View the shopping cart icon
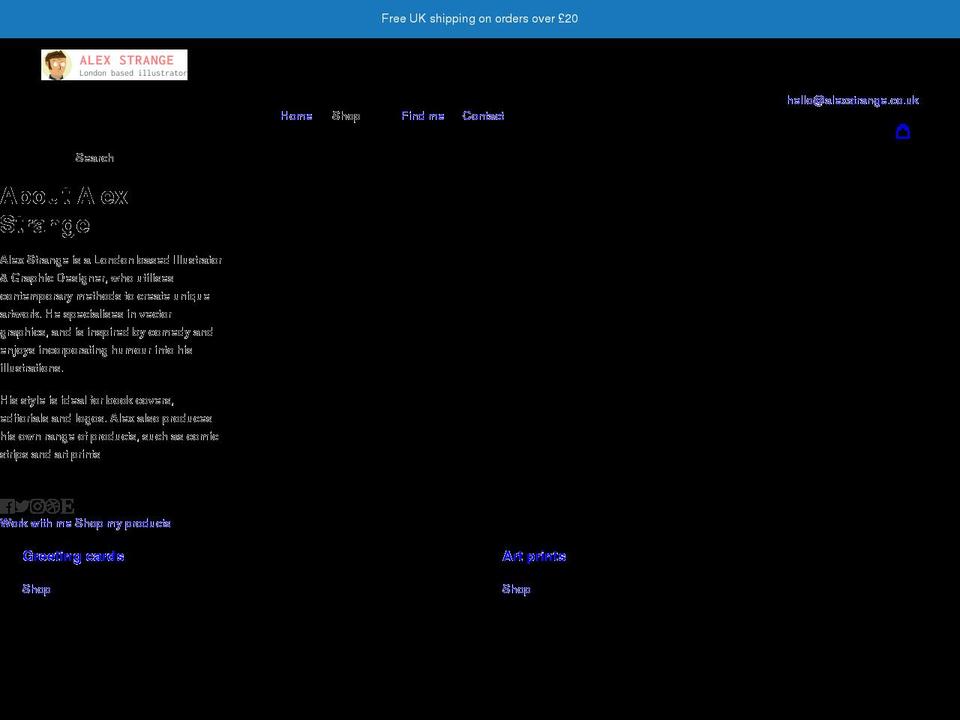The height and width of the screenshot is (720, 960). 903,131
